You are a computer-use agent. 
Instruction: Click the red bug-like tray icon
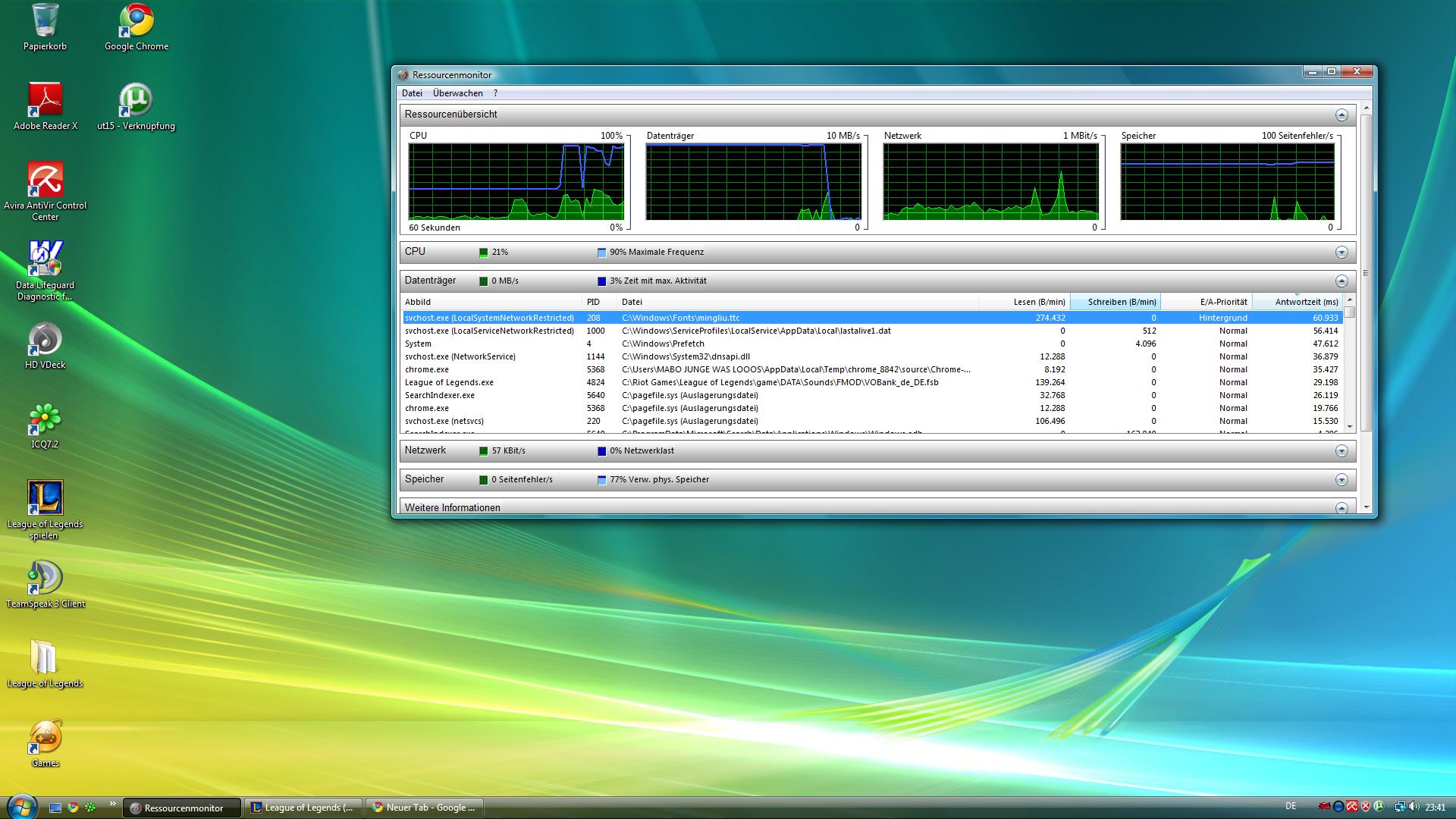[x=1325, y=807]
